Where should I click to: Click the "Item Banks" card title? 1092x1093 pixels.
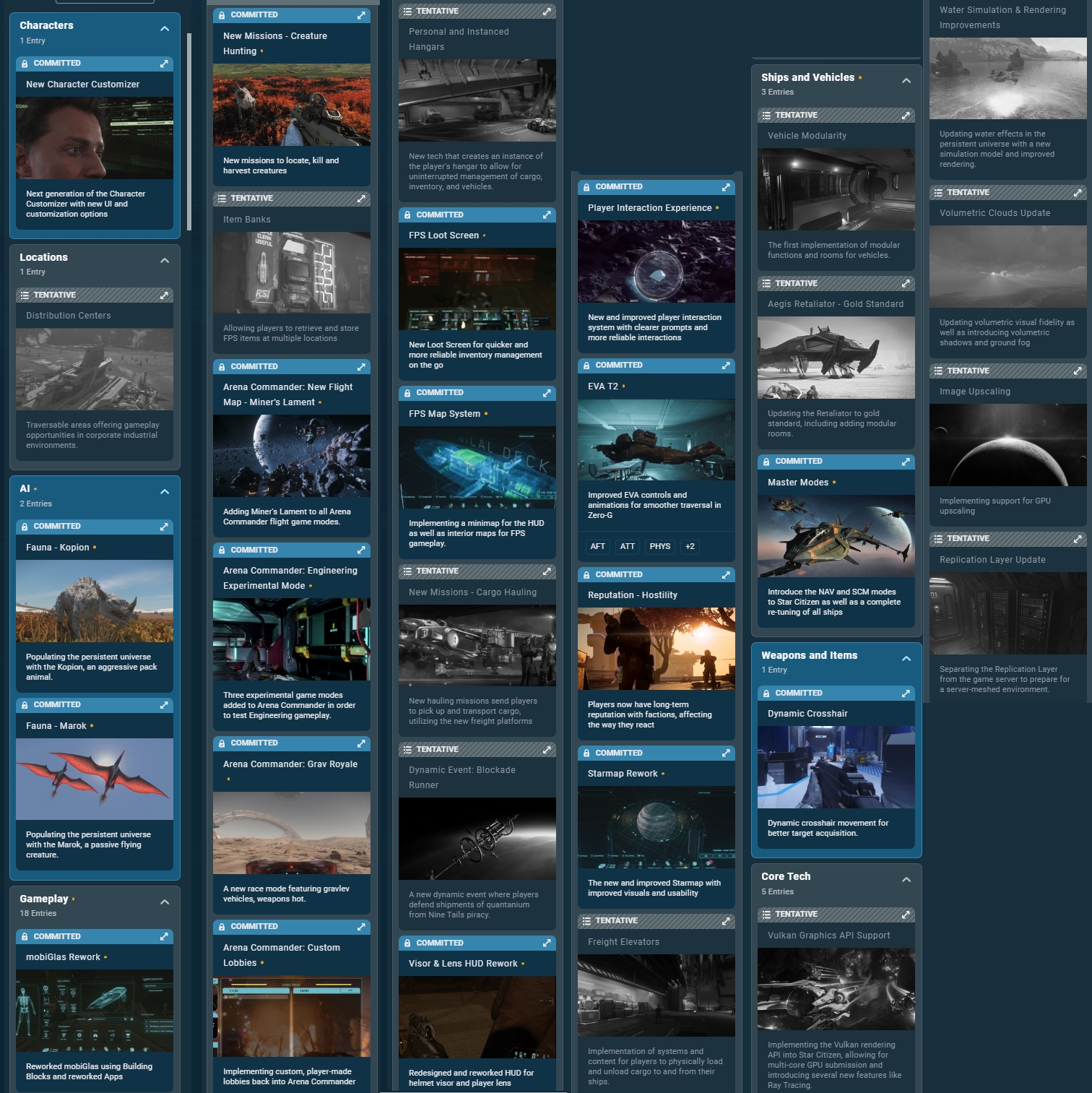click(247, 220)
